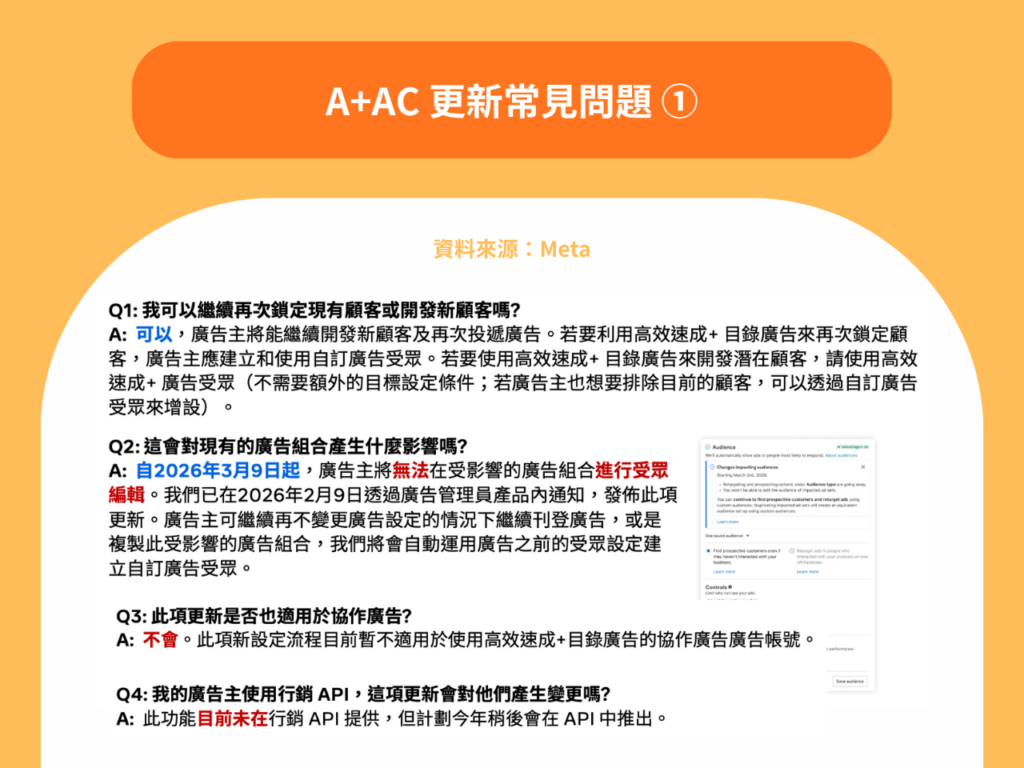Select the Retarget ads radio option

[790, 551]
